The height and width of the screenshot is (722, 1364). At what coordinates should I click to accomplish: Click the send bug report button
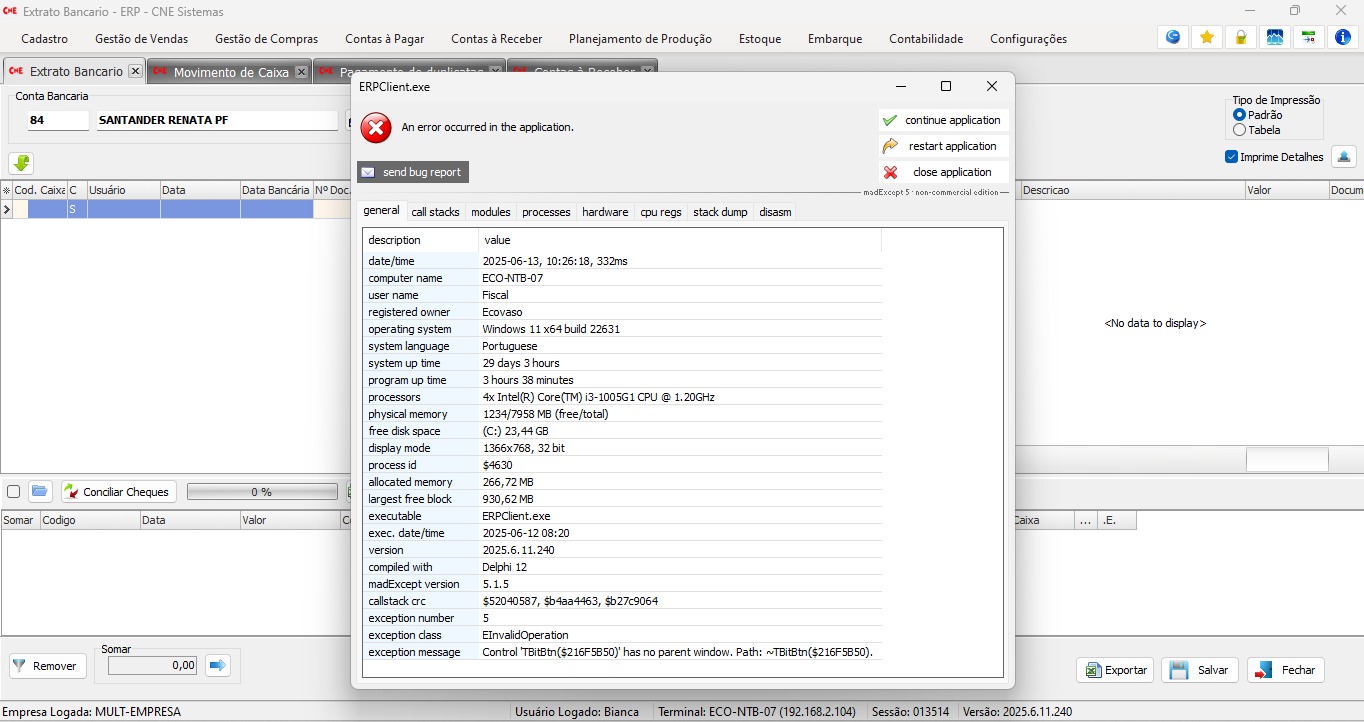click(412, 172)
